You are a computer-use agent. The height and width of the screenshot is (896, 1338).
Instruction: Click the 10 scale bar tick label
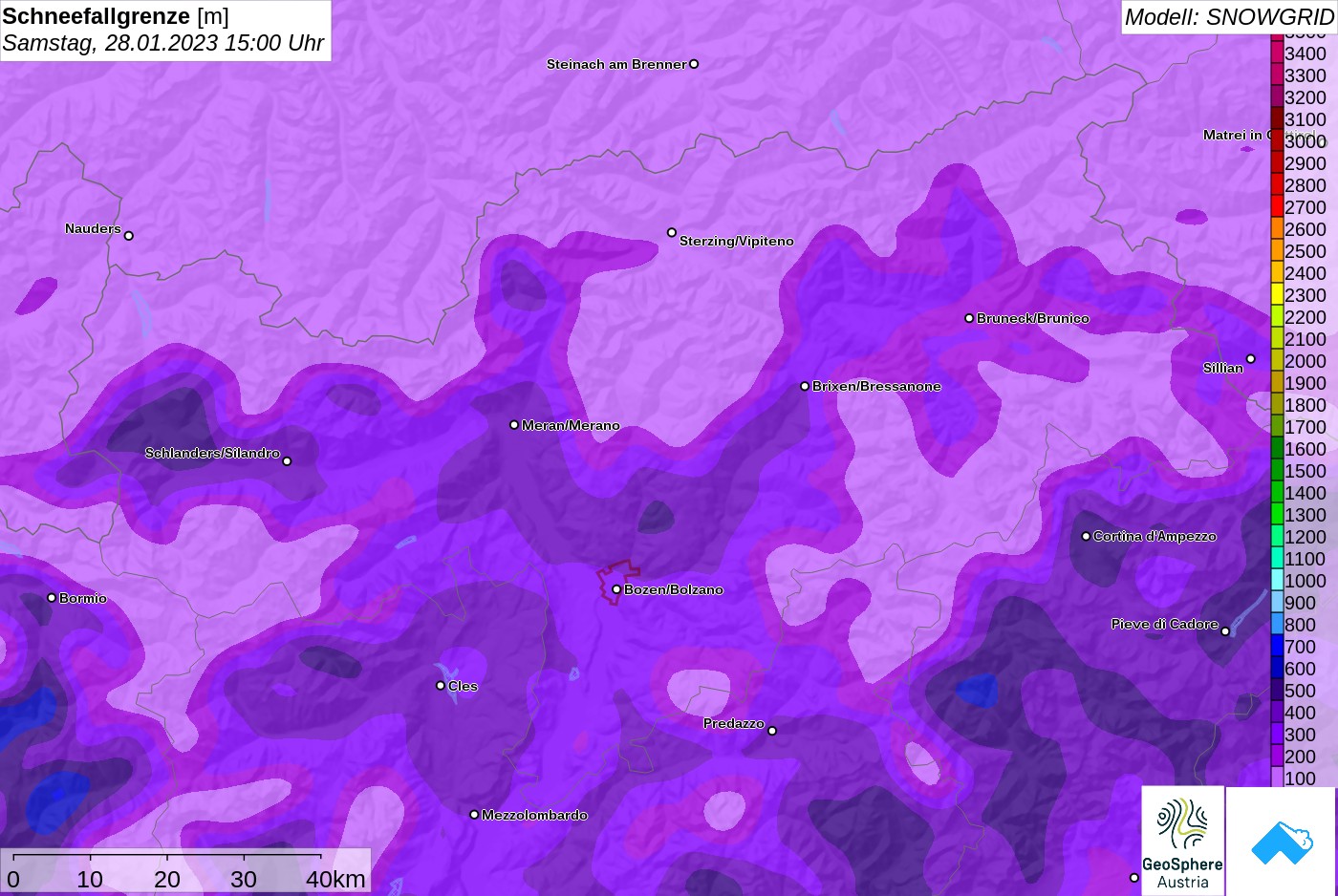click(x=90, y=879)
